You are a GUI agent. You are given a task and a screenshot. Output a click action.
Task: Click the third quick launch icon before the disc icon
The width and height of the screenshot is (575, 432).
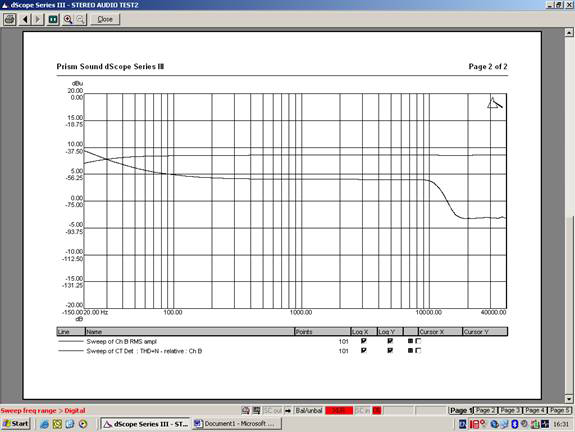click(x=70, y=424)
